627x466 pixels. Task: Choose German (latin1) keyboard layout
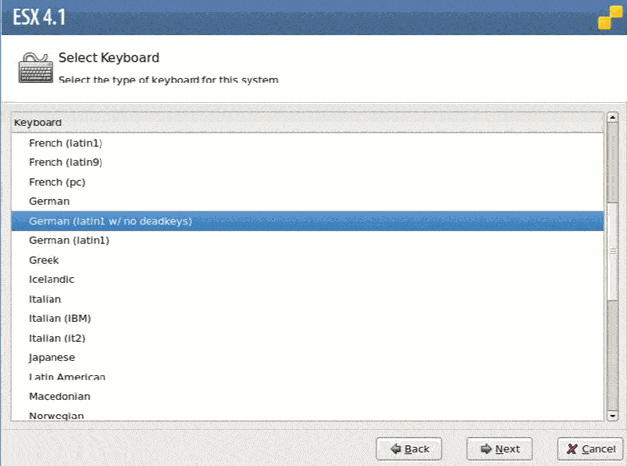click(69, 240)
